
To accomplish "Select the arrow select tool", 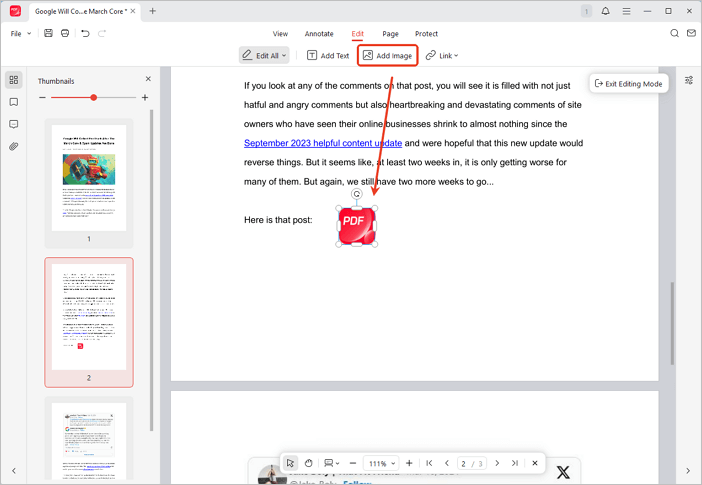I will [x=290, y=463].
